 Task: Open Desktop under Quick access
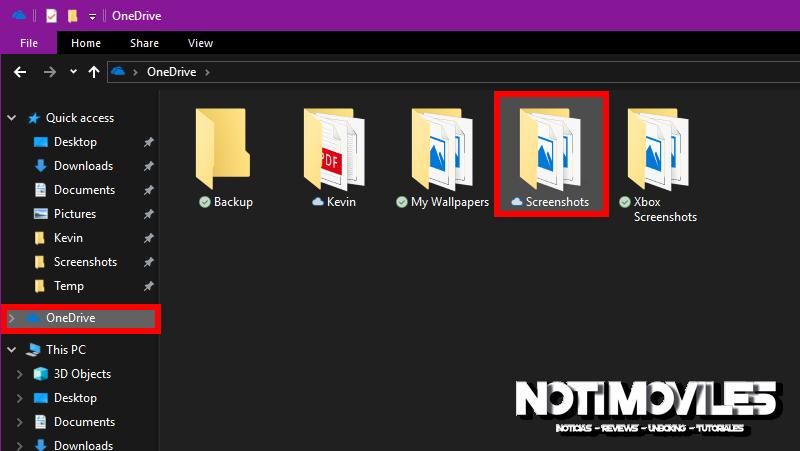tap(75, 142)
